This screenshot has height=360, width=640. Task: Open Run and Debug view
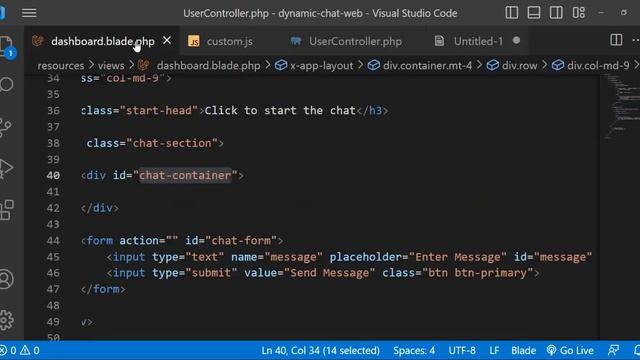6,168
